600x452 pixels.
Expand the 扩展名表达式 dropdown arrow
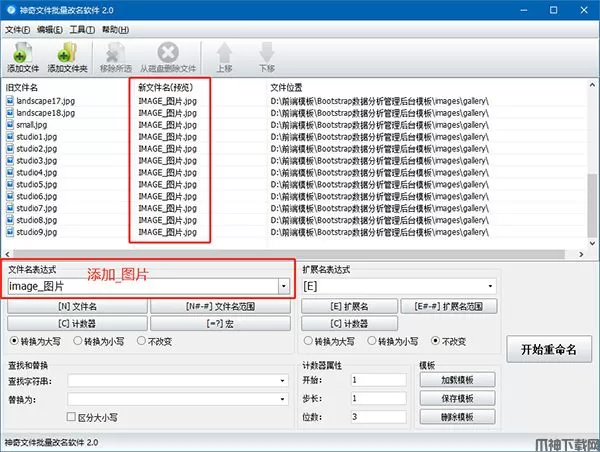point(490,286)
